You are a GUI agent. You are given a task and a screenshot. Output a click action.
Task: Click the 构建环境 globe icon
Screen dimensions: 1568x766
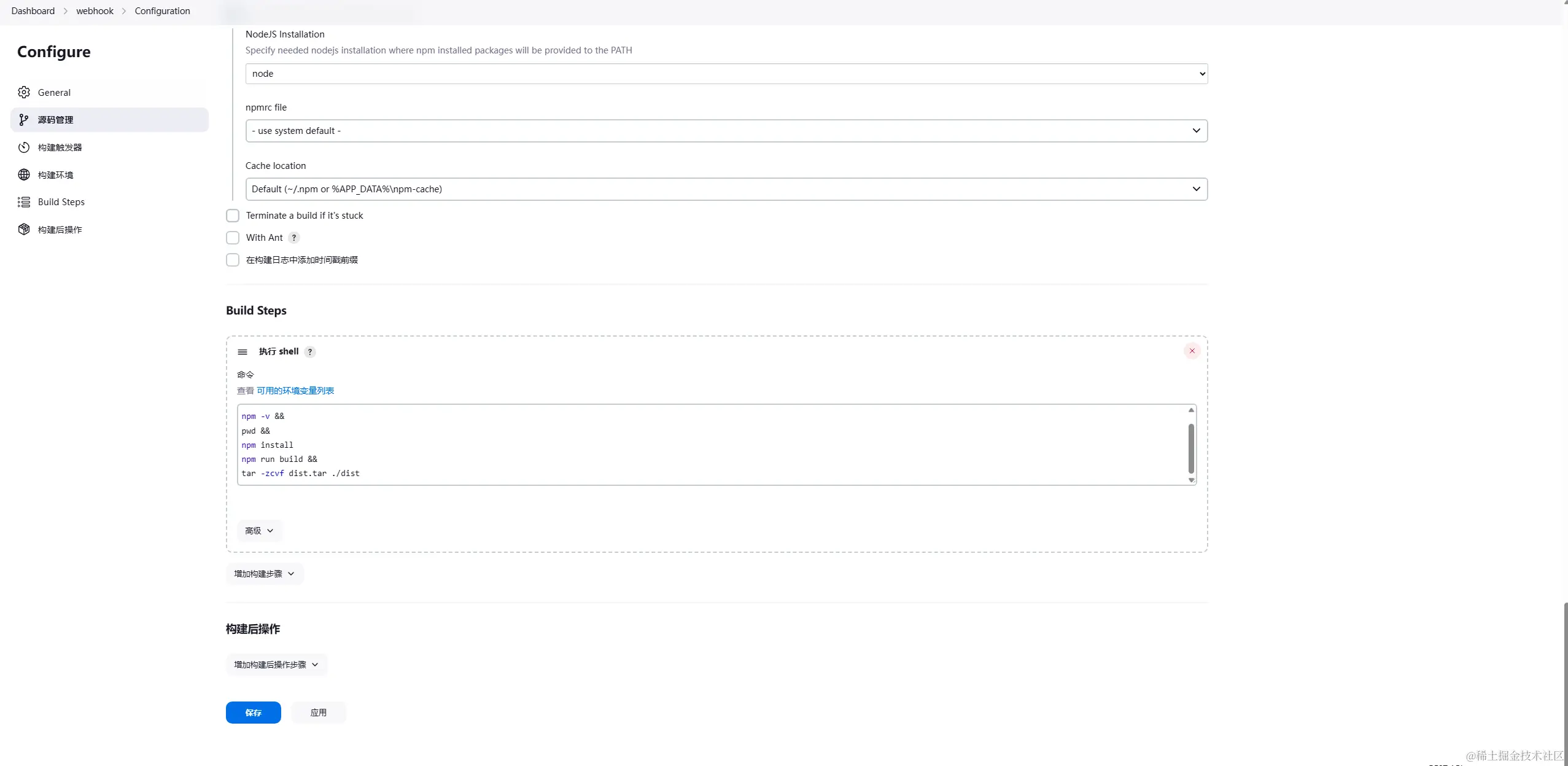24,174
